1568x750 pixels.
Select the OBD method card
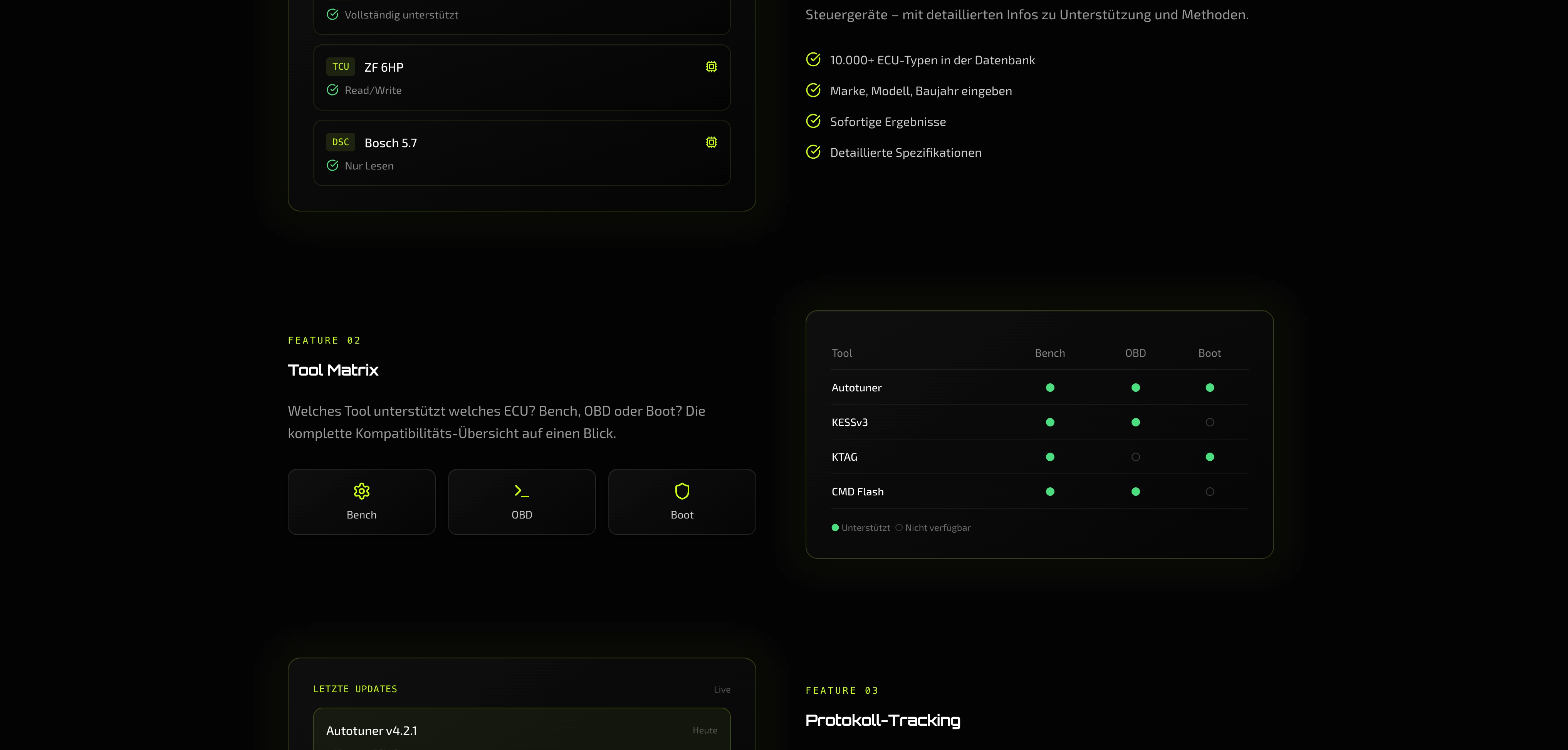click(522, 502)
